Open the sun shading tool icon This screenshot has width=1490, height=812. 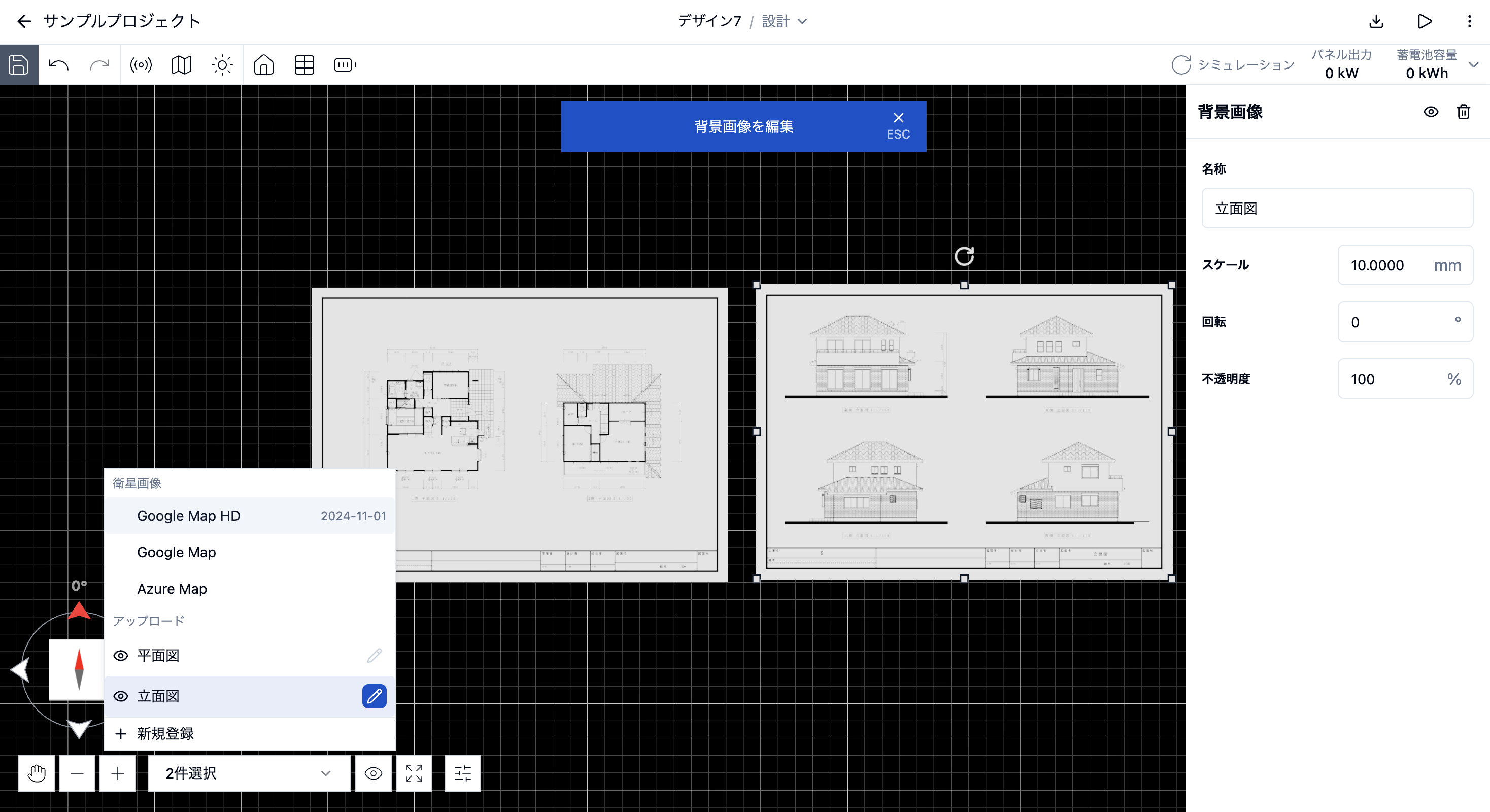pyautogui.click(x=222, y=65)
